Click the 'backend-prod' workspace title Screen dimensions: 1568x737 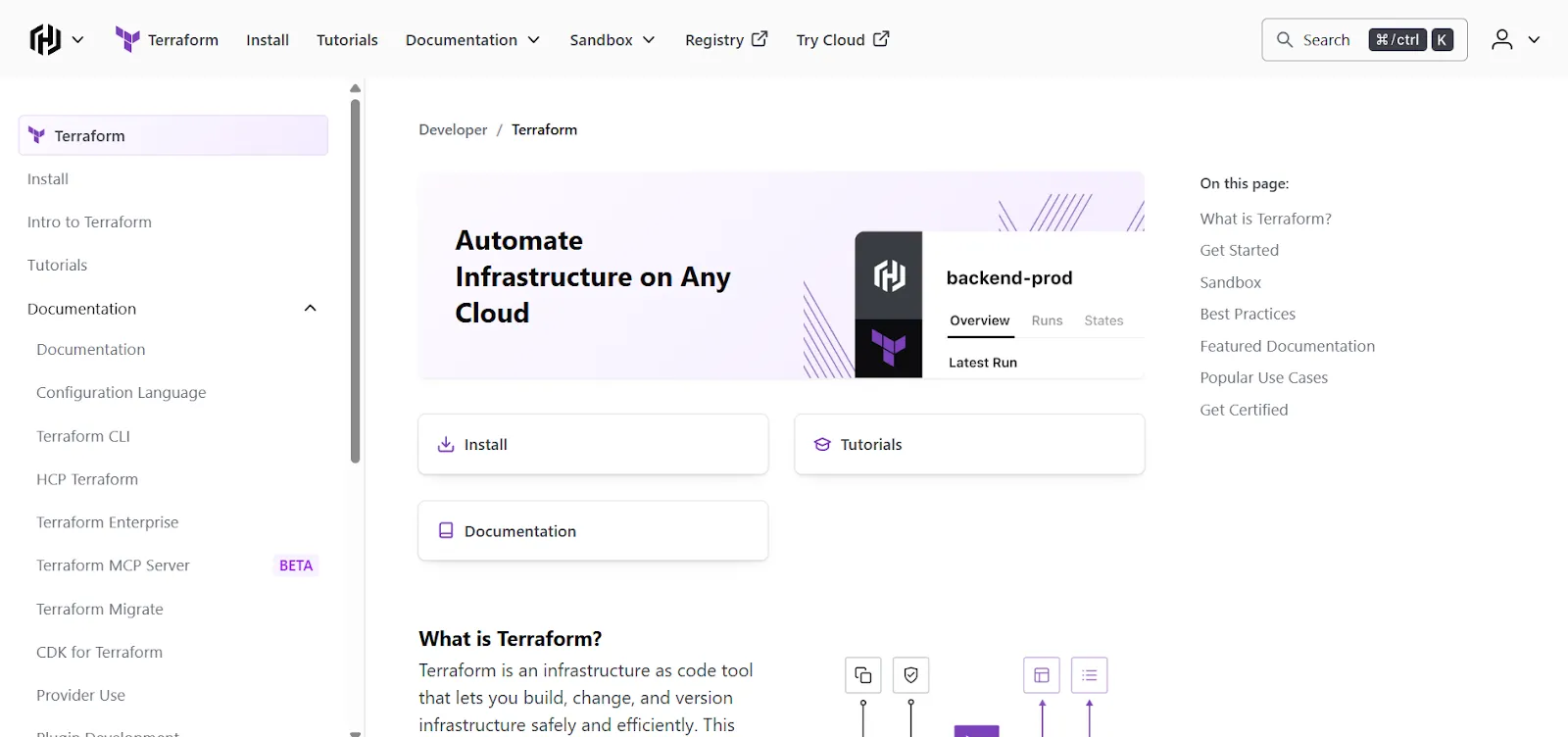1009,278
